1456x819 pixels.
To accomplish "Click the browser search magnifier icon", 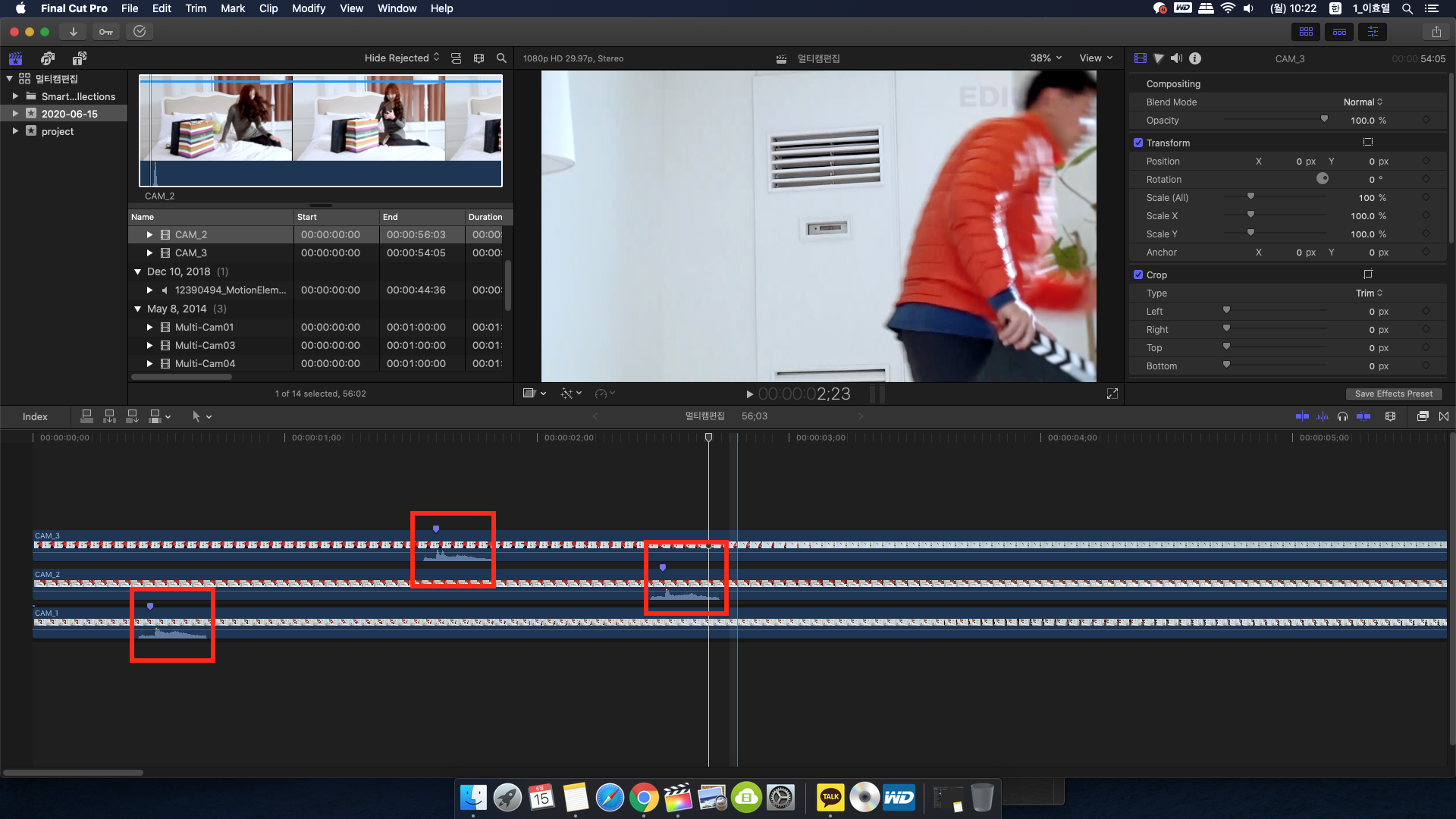I will 501,58.
